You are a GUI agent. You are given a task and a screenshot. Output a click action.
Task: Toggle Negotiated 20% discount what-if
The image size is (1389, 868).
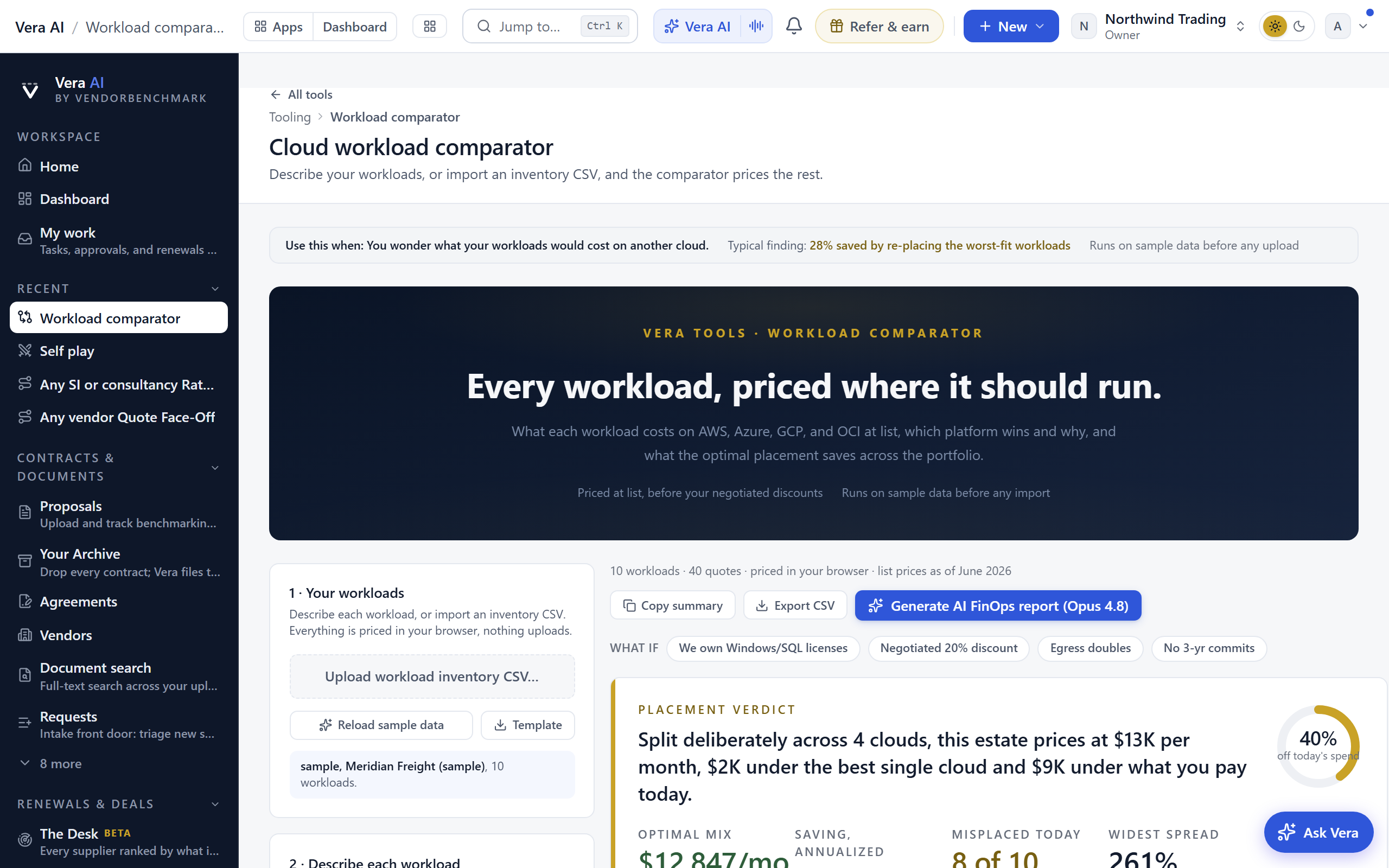point(948,648)
